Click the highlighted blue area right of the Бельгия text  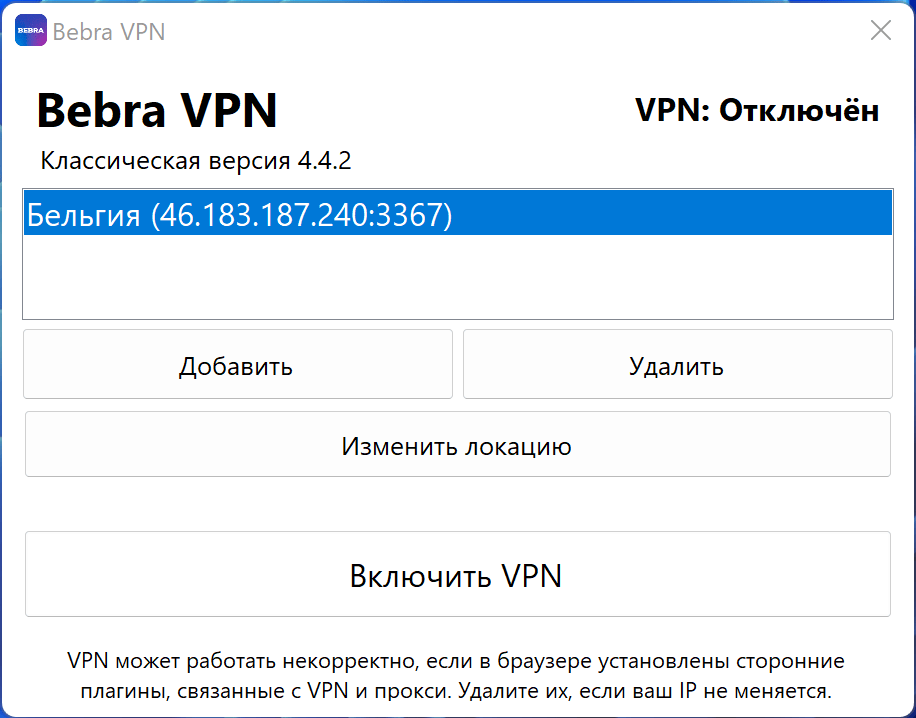click(x=670, y=215)
